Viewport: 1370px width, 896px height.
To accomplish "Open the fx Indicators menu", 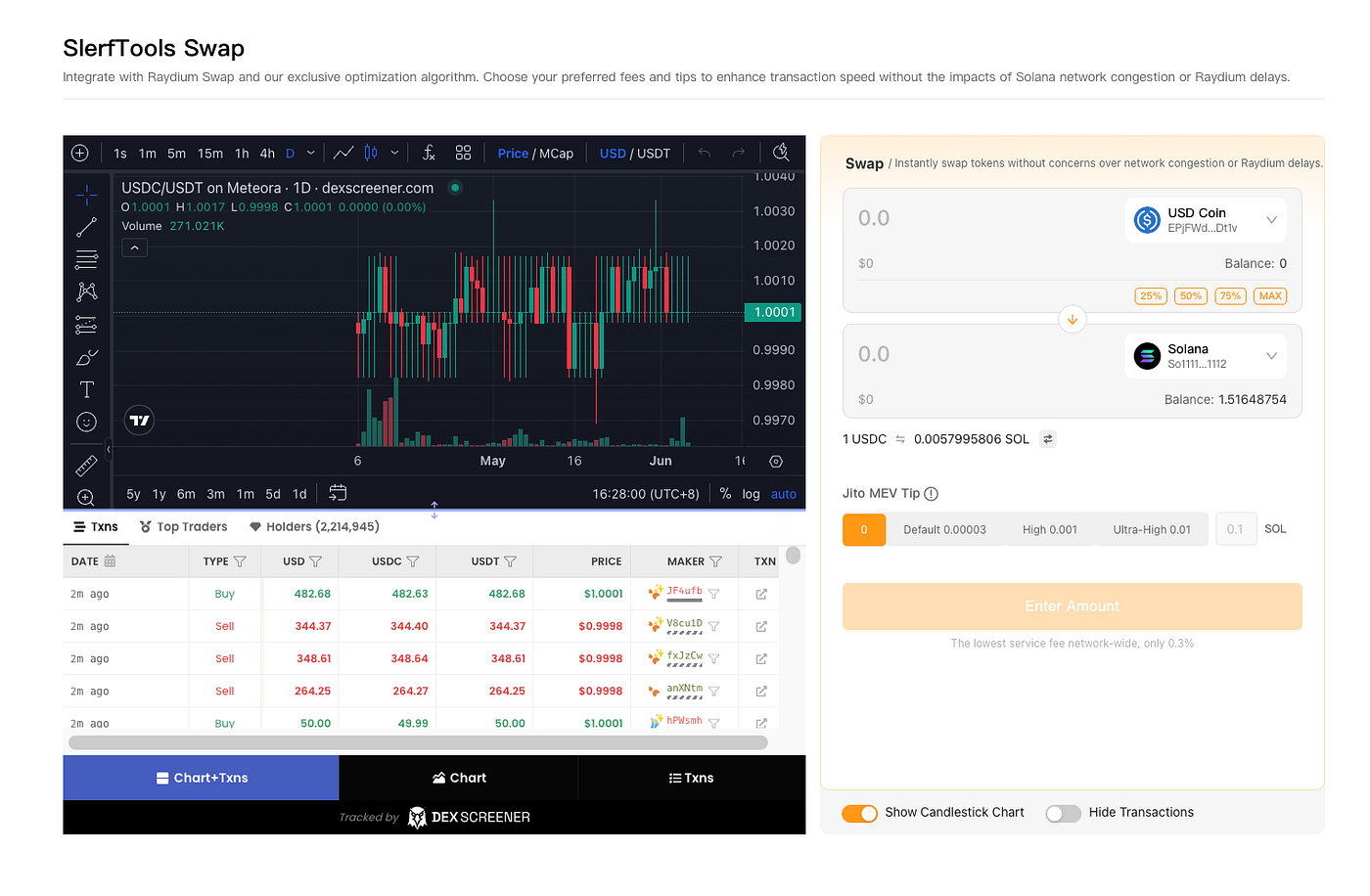I will click(x=429, y=153).
